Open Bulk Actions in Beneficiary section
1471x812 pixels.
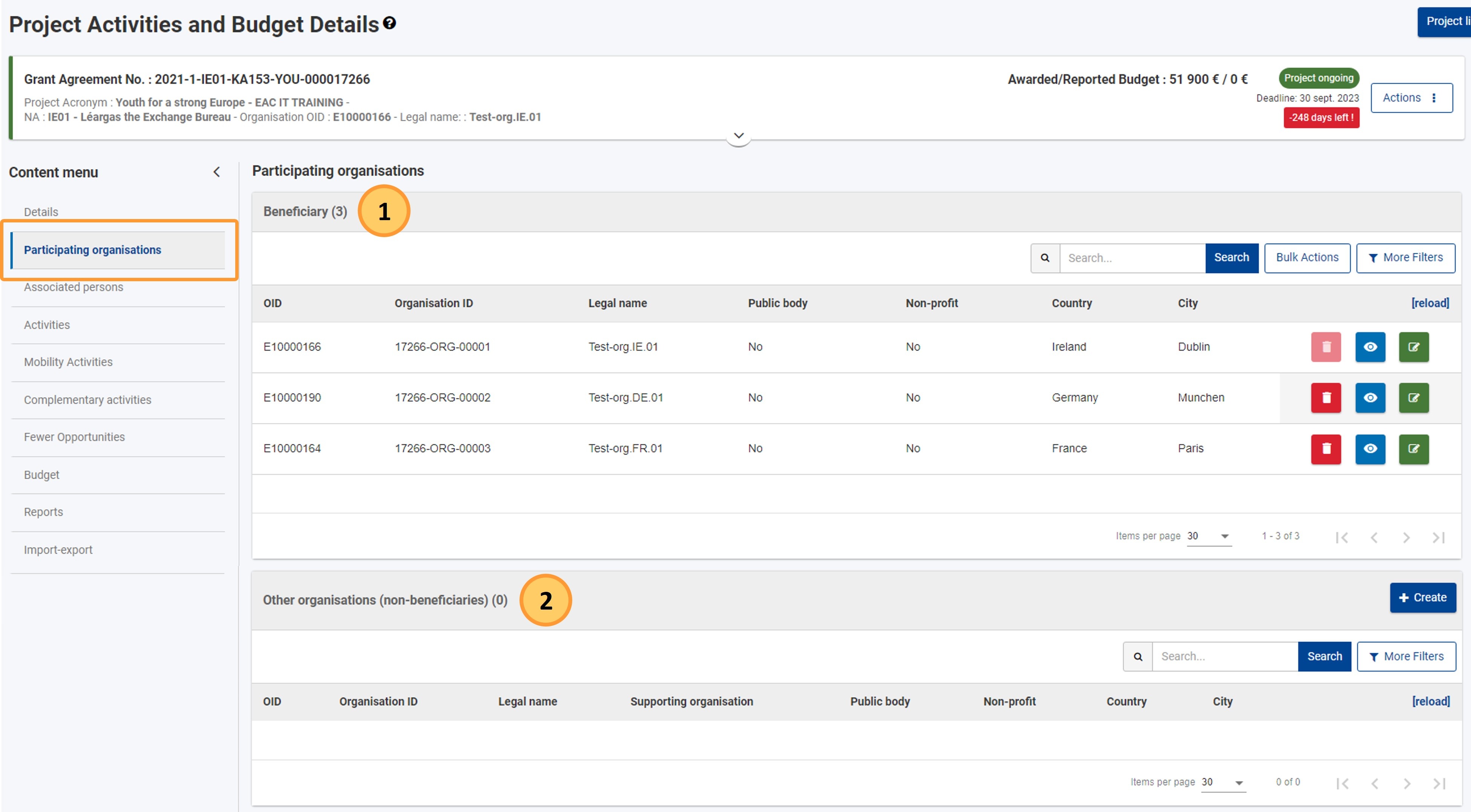(x=1307, y=257)
